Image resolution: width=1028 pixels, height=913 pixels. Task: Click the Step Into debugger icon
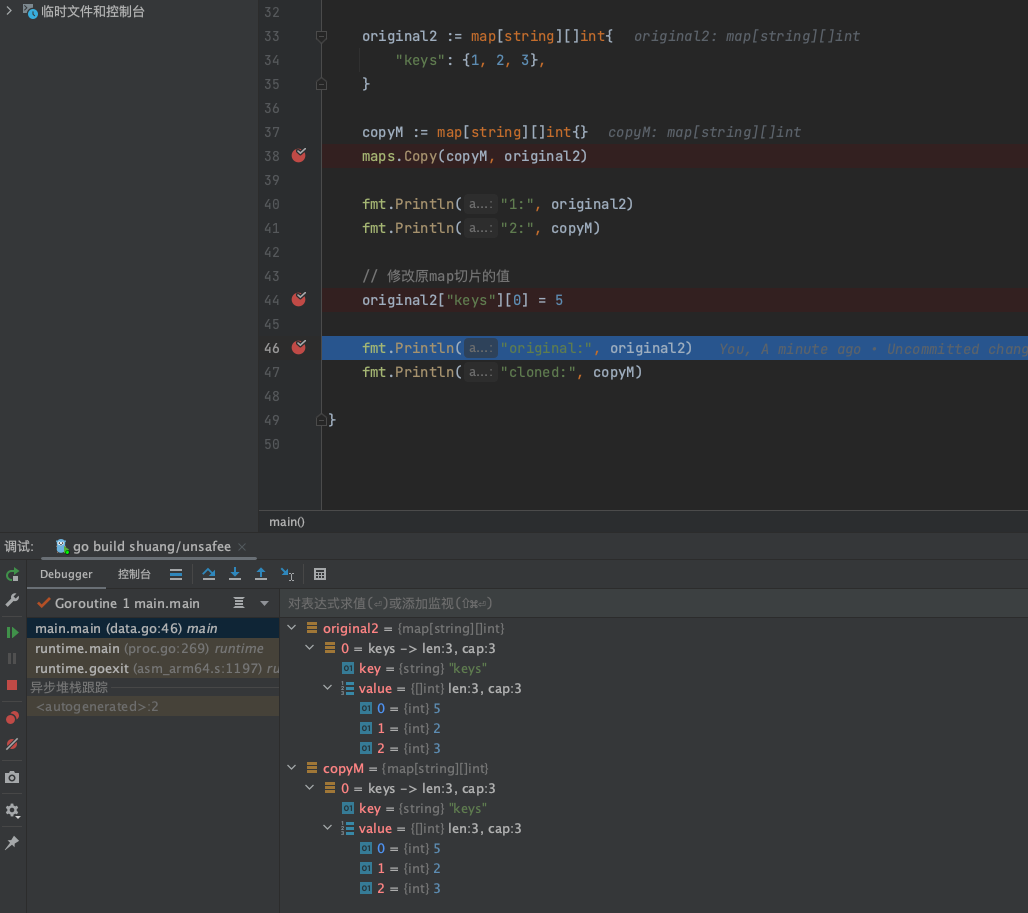pos(235,574)
